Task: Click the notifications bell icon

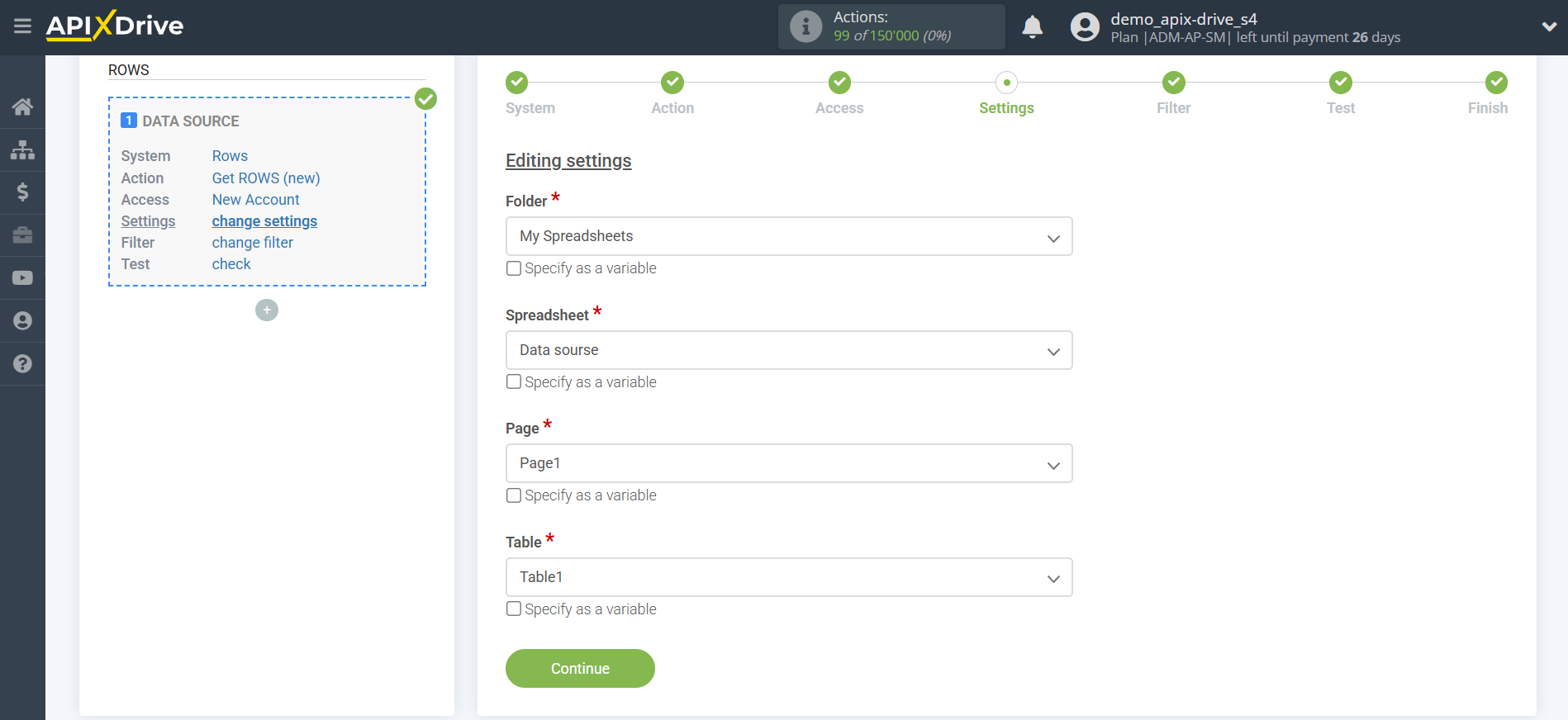Action: pyautogui.click(x=1032, y=27)
